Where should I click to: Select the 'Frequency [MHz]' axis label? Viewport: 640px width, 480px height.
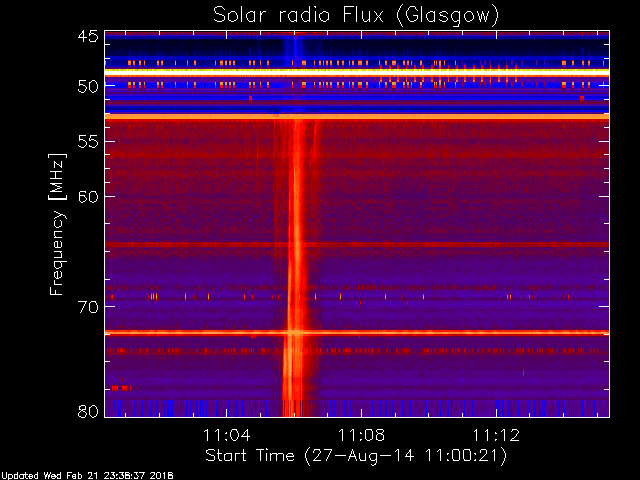[x=57, y=224]
